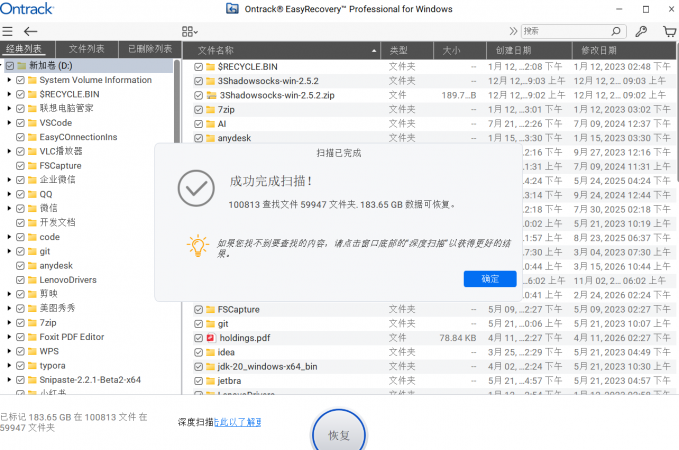This screenshot has height=450, width=679.
Task: Sort by 大小 column header
Action: coord(459,50)
